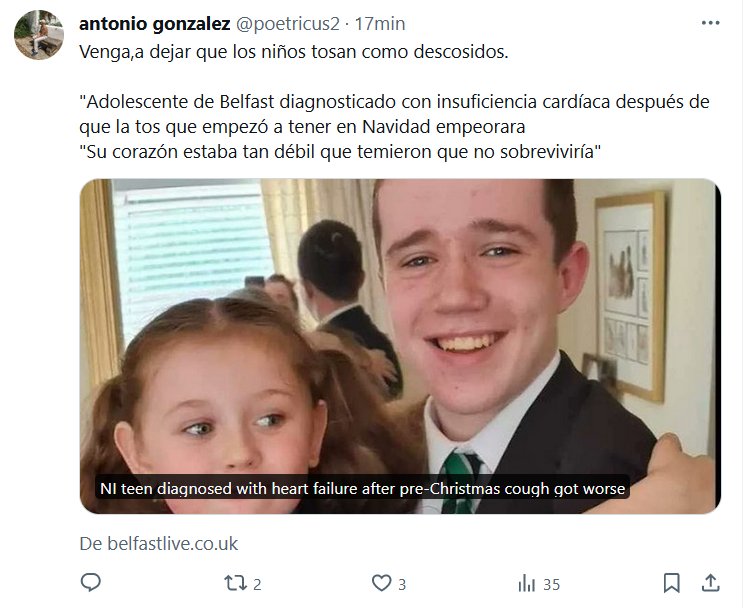Screen dimensions: 754x608
Task: Open the article preview image card
Action: 400,346
